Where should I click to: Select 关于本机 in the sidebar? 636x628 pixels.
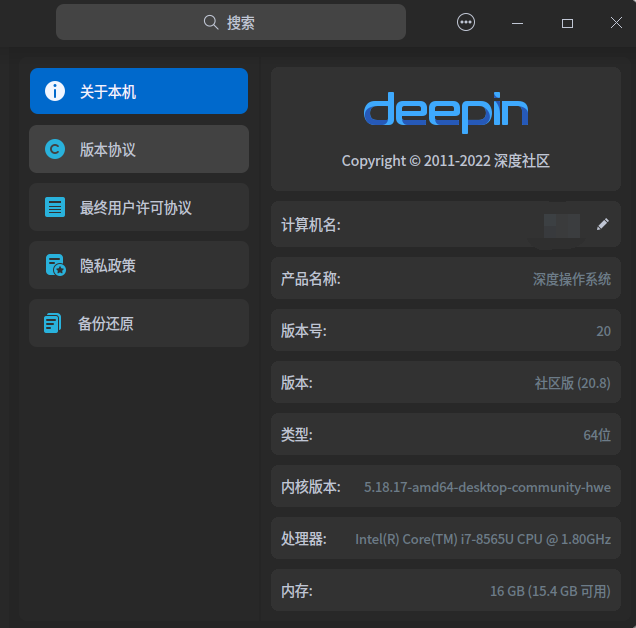click(x=139, y=91)
